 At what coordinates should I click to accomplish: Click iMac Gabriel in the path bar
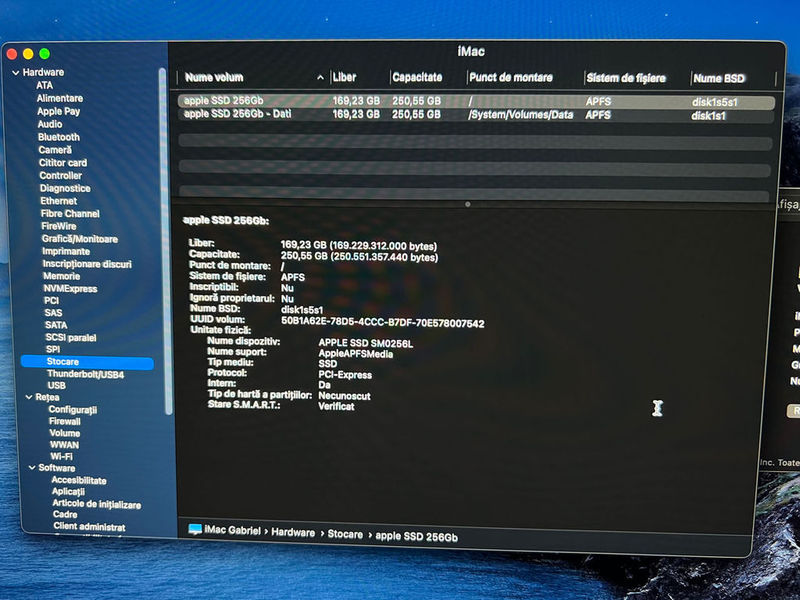pos(232,531)
